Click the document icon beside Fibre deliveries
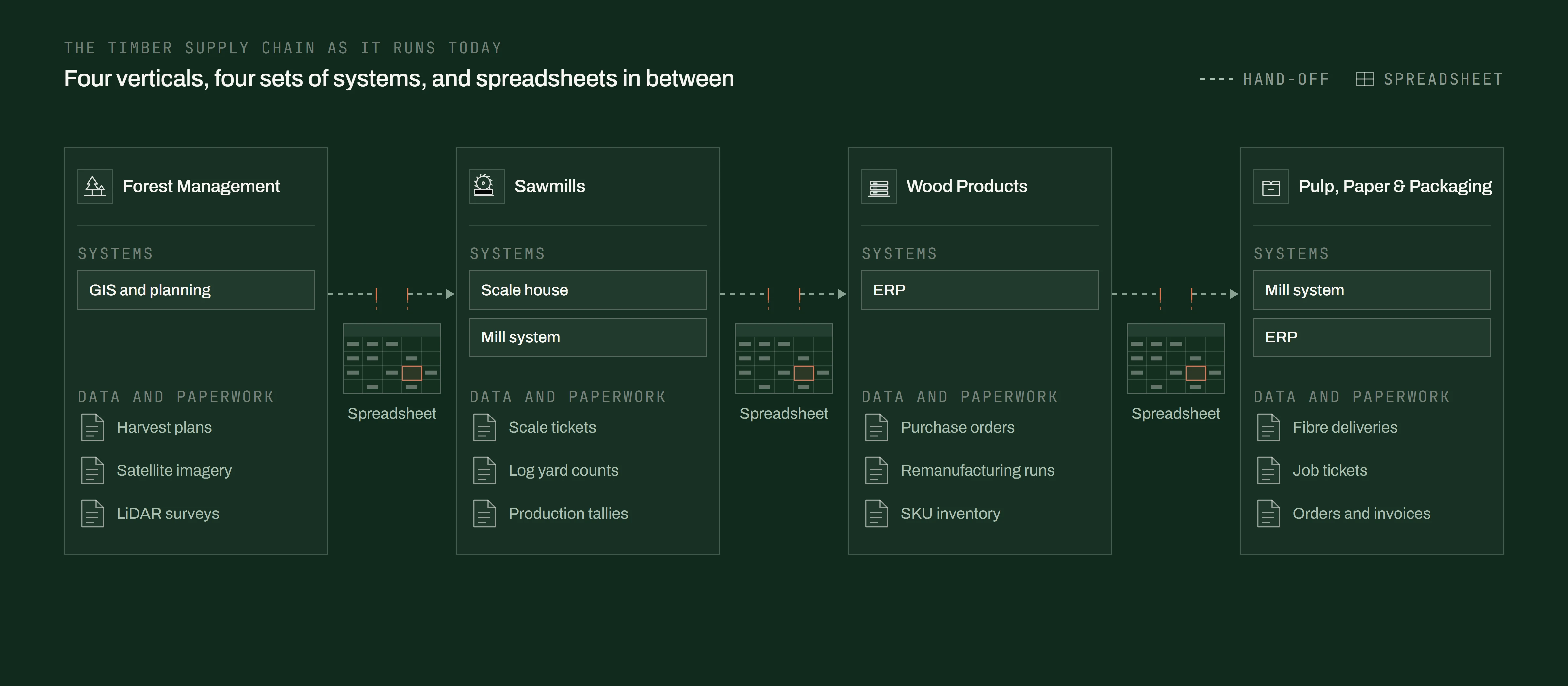This screenshot has width=1568, height=686. [1268, 427]
